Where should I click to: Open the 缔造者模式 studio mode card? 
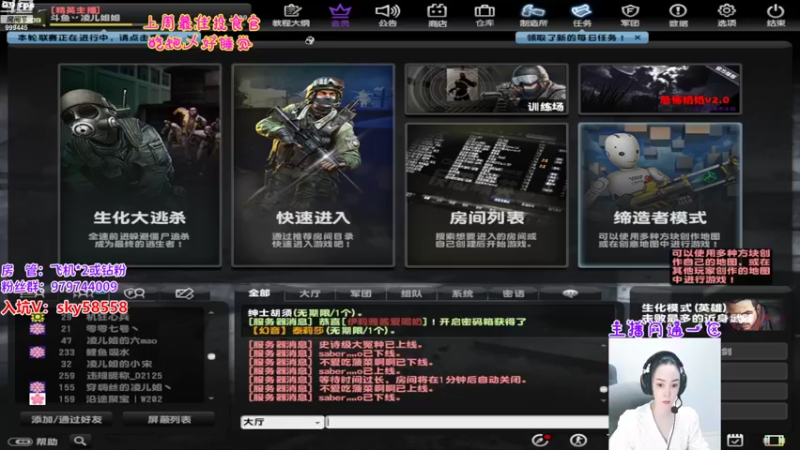(660, 195)
